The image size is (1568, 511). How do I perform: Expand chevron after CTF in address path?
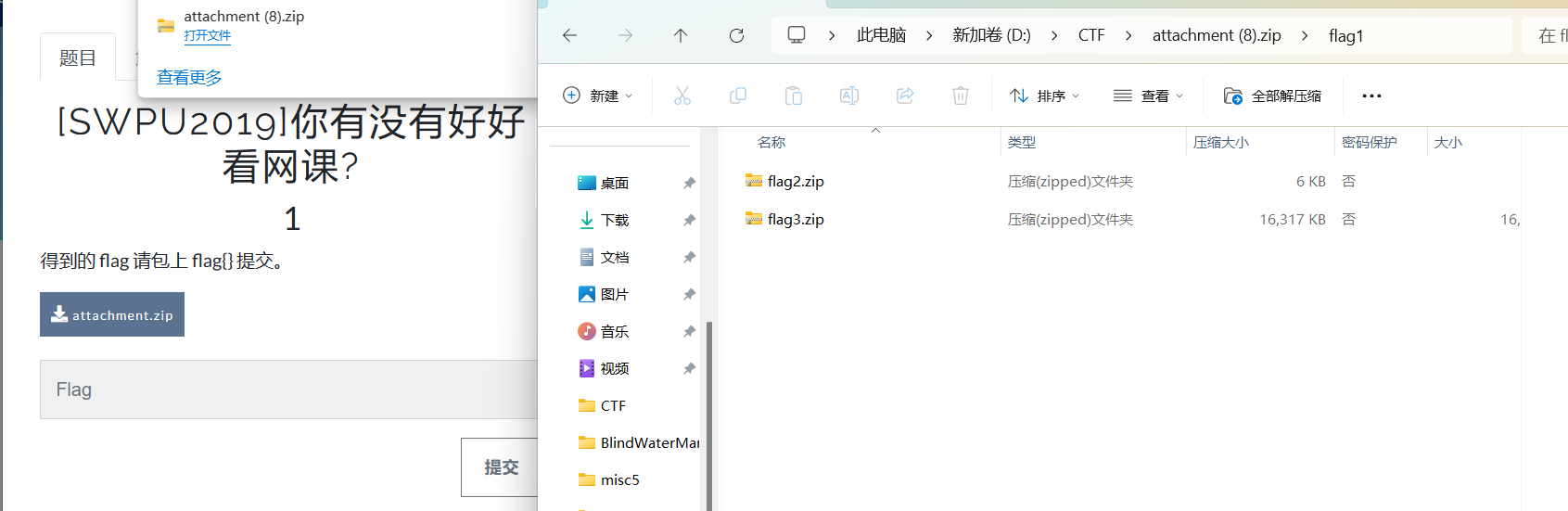point(1128,35)
